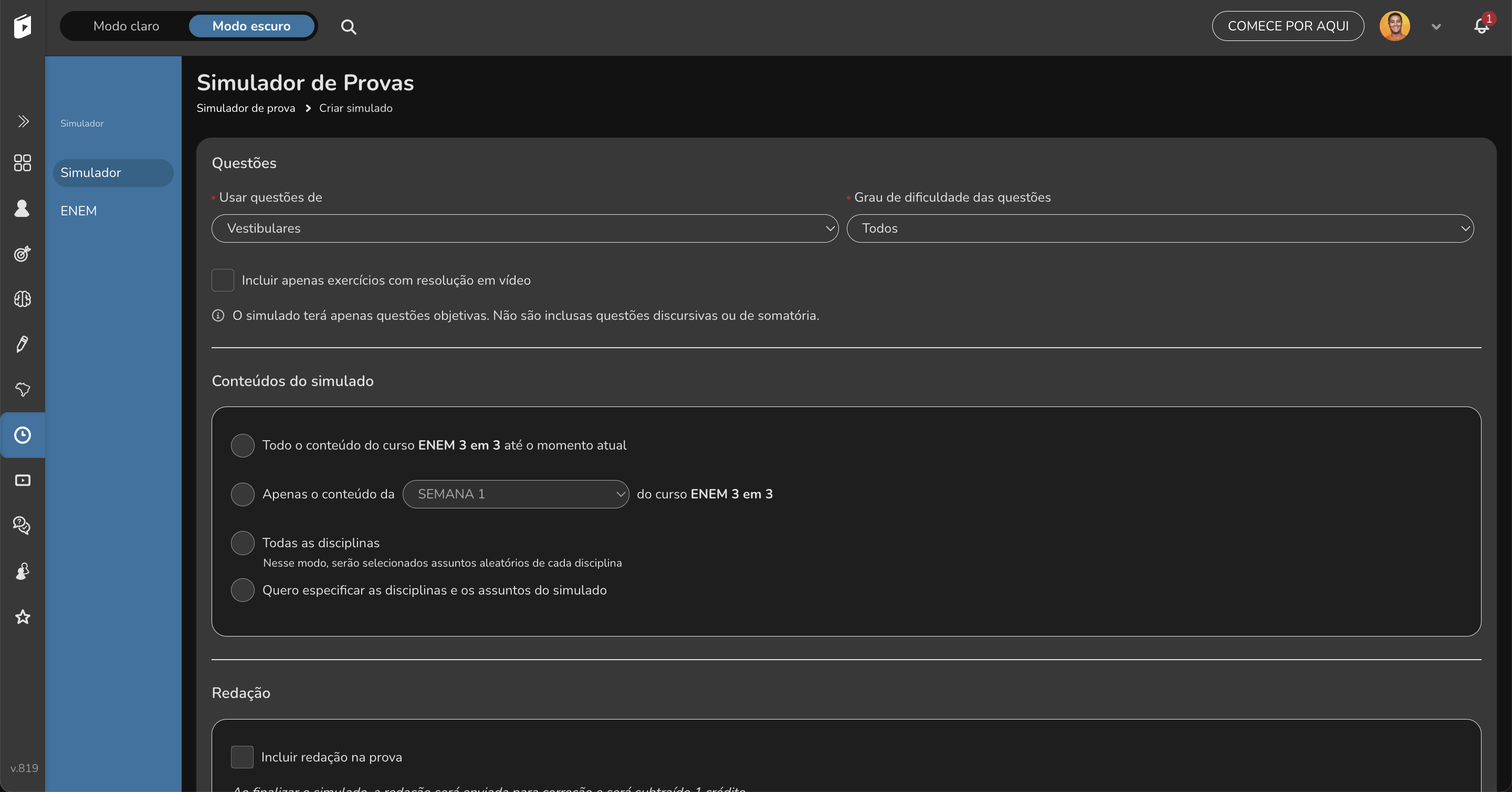
Task: Click the v.819 version label
Action: pos(24,768)
